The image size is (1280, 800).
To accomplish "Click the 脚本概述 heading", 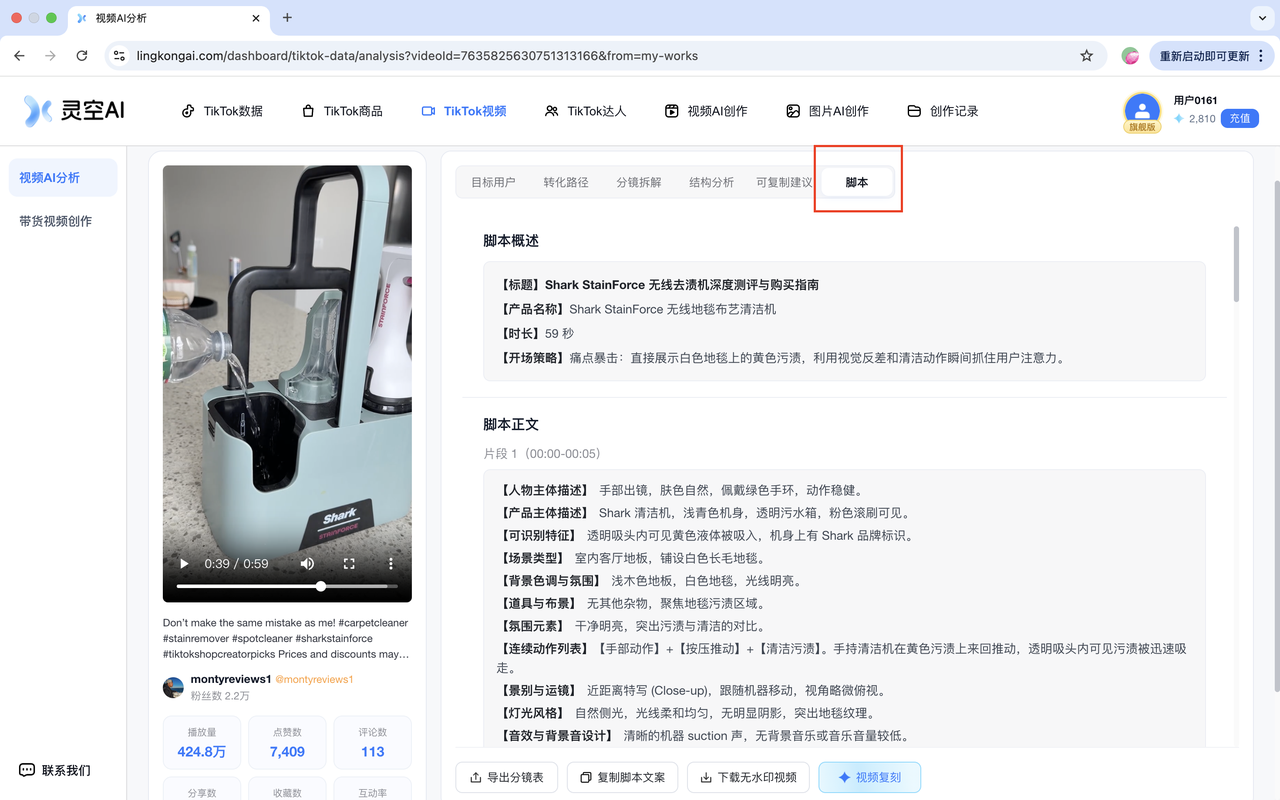I will (511, 241).
